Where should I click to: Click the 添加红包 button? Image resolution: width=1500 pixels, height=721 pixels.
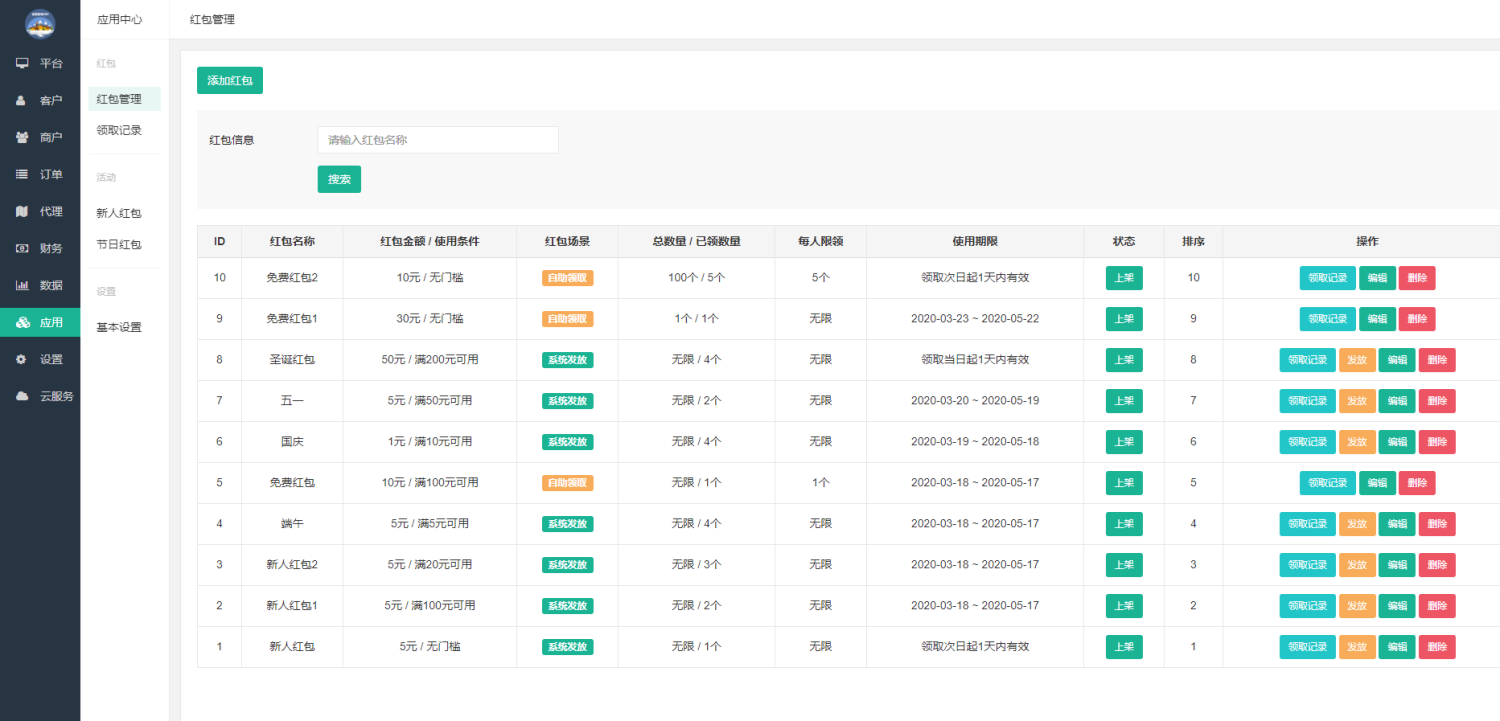(x=230, y=80)
